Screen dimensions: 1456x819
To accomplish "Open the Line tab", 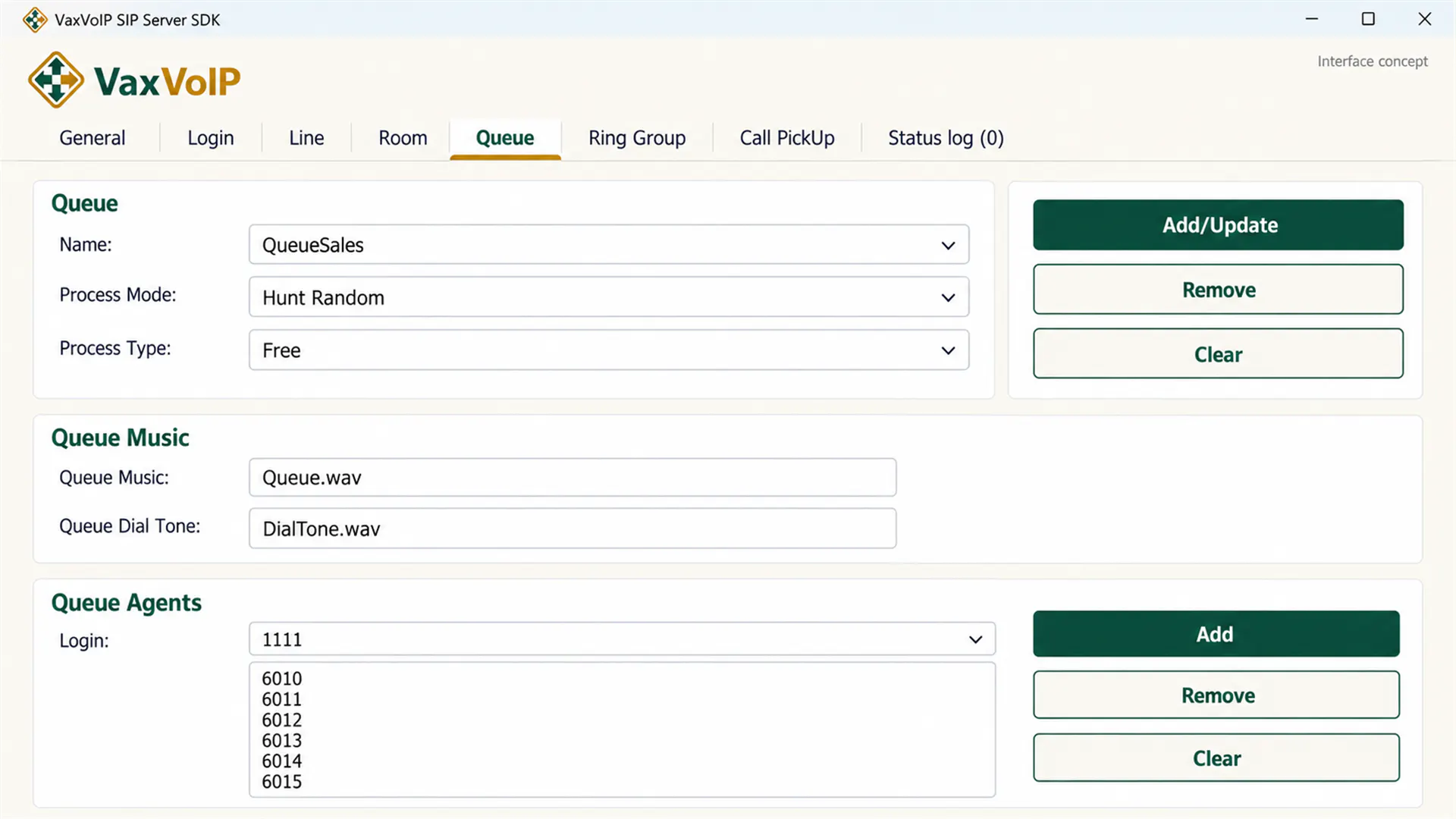I will coord(306,138).
